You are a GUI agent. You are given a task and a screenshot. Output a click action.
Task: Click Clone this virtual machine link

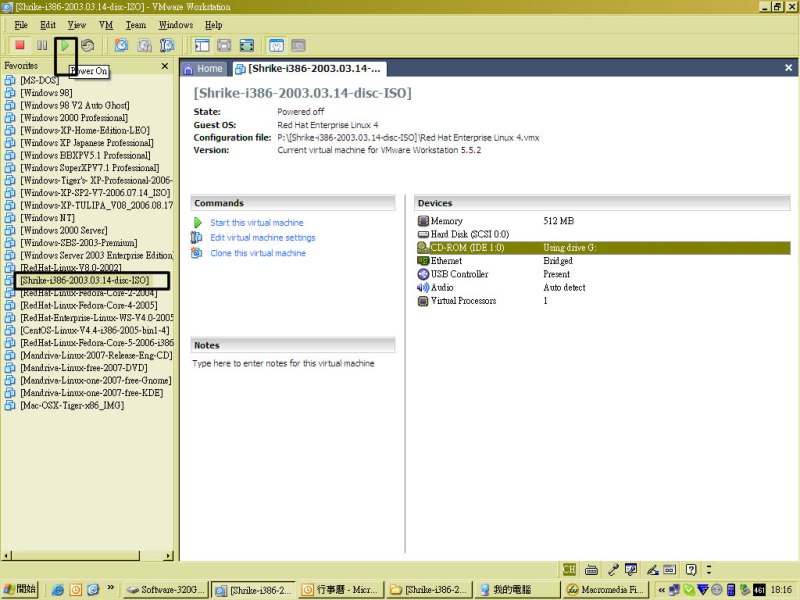click(x=258, y=253)
